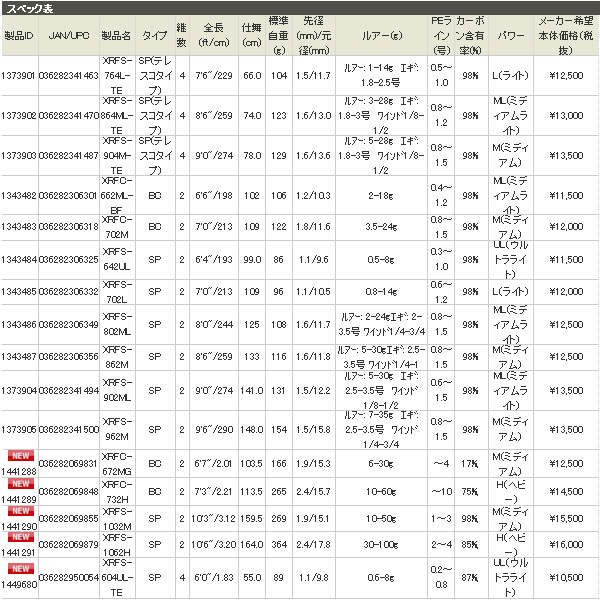
Task: Click the tip/butt diameter 1.2/10.3
Action: point(313,196)
